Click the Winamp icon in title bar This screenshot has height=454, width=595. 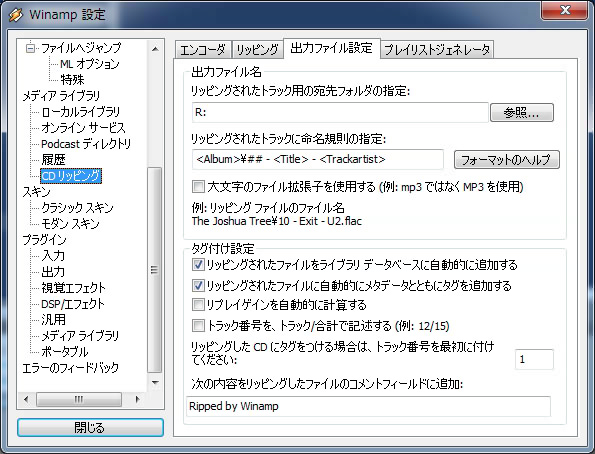pos(16,15)
